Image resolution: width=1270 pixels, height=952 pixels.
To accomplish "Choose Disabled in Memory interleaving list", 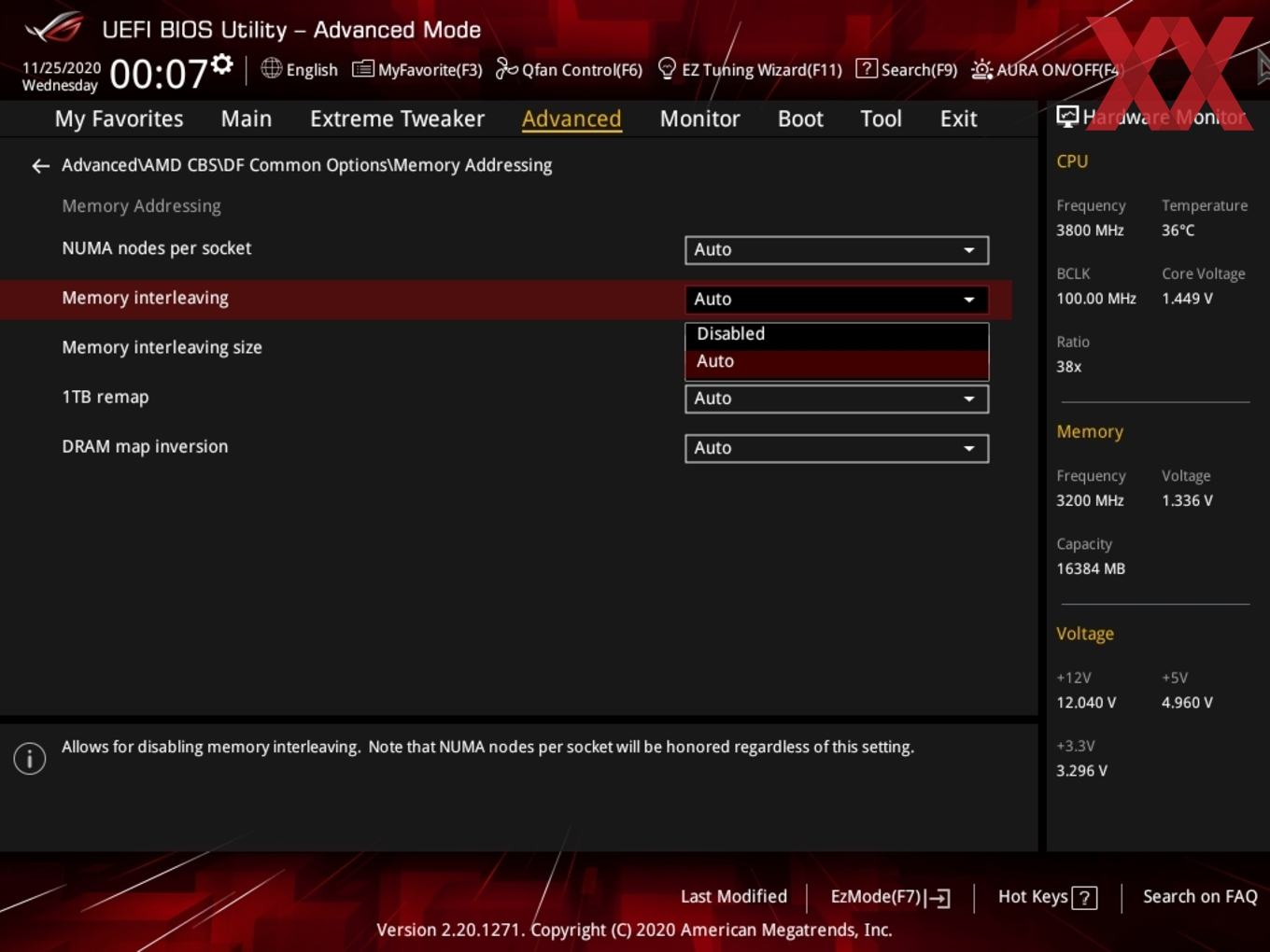I will 837,334.
